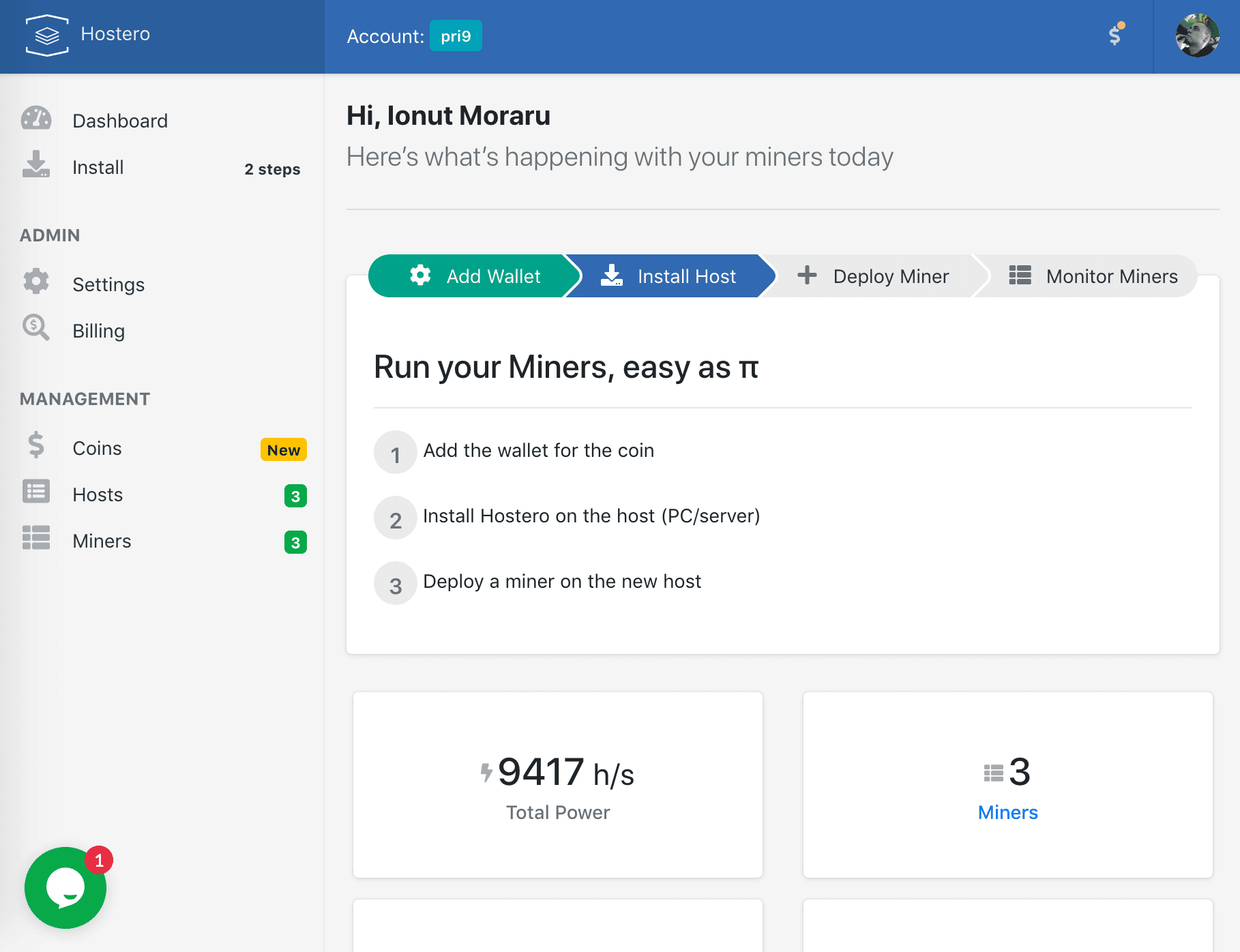This screenshot has width=1240, height=952.
Task: Open Miners in the sidebar menu
Action: click(102, 541)
